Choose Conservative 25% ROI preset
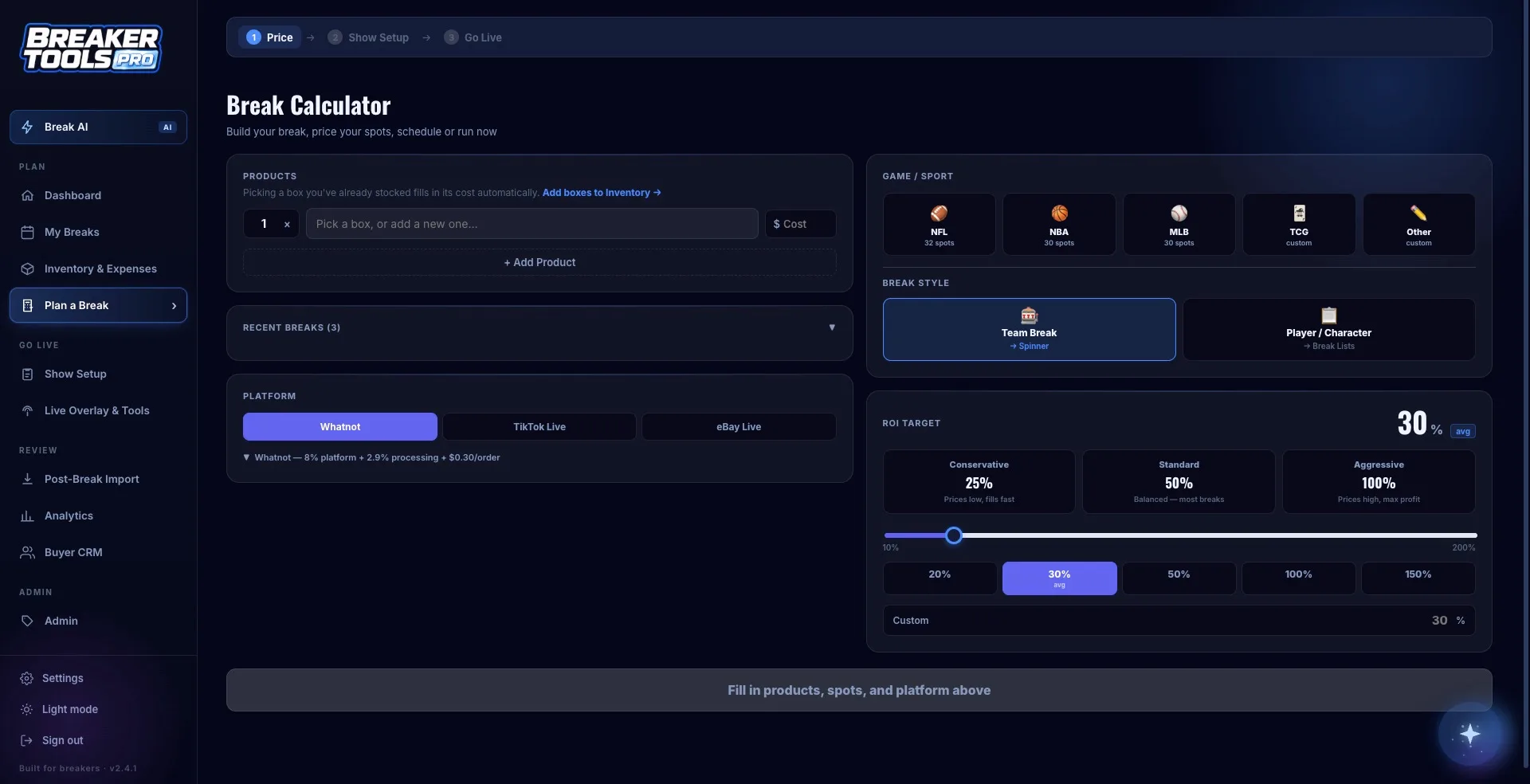This screenshot has width=1530, height=784. (x=979, y=482)
